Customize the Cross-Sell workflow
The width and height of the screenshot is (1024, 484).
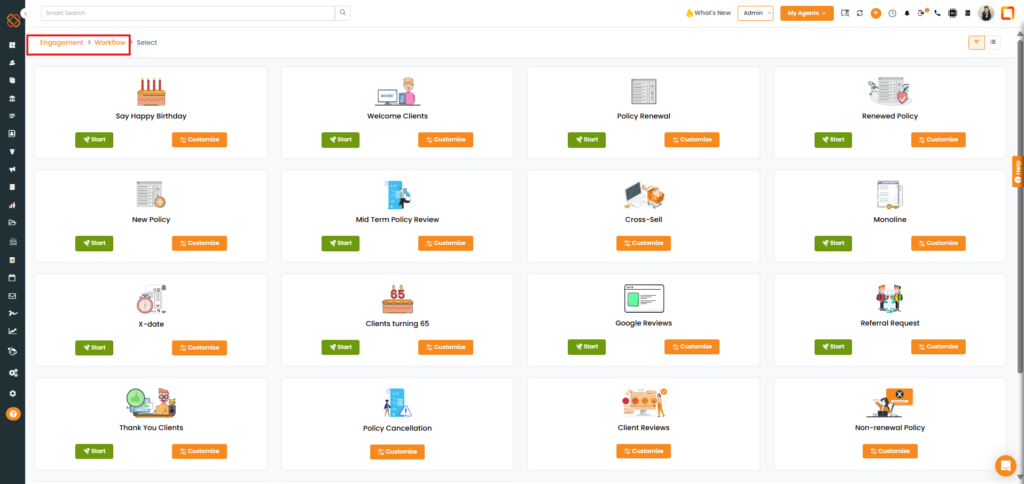click(645, 243)
